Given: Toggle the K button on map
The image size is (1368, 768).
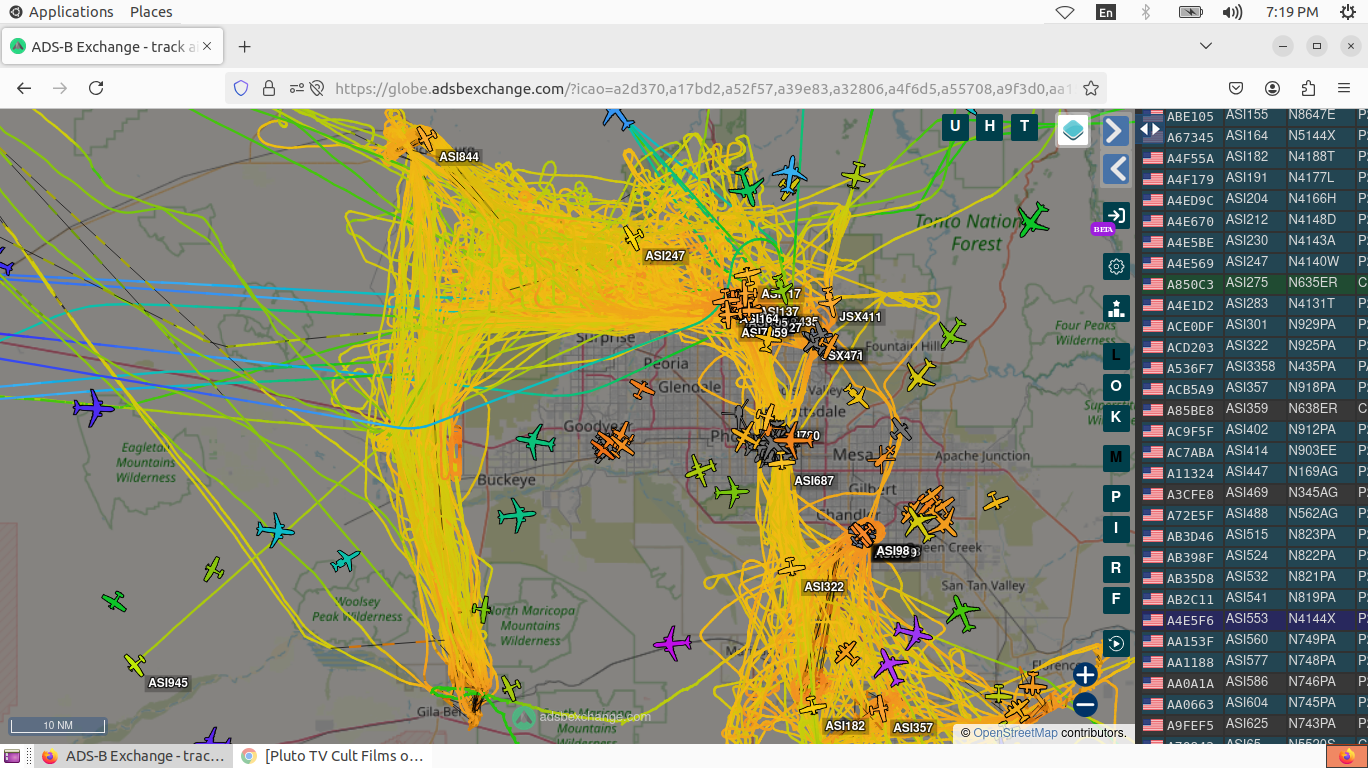Looking at the screenshot, I should click(1116, 417).
